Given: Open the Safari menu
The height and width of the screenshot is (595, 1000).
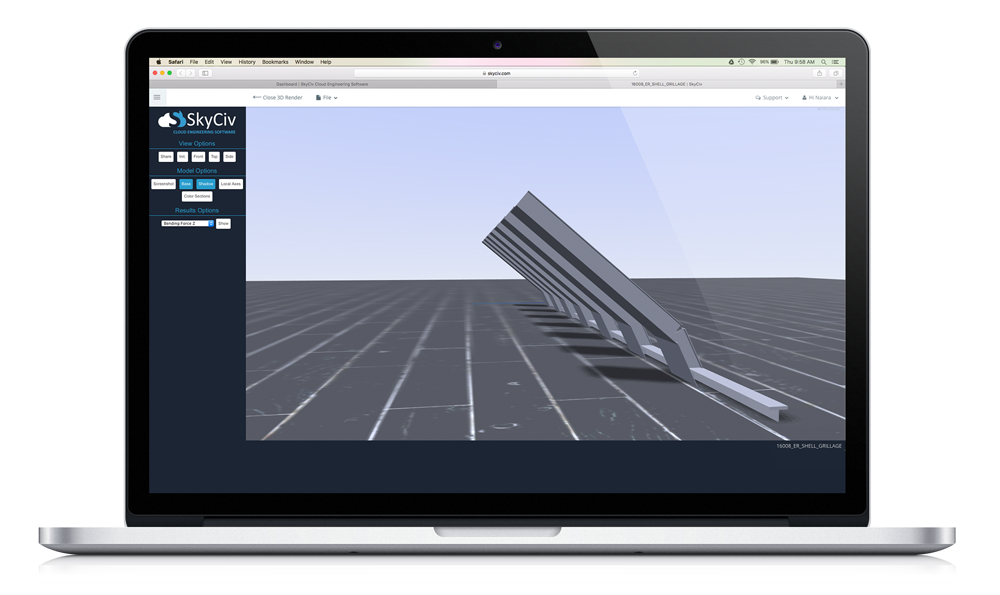Looking at the screenshot, I should [x=176, y=62].
